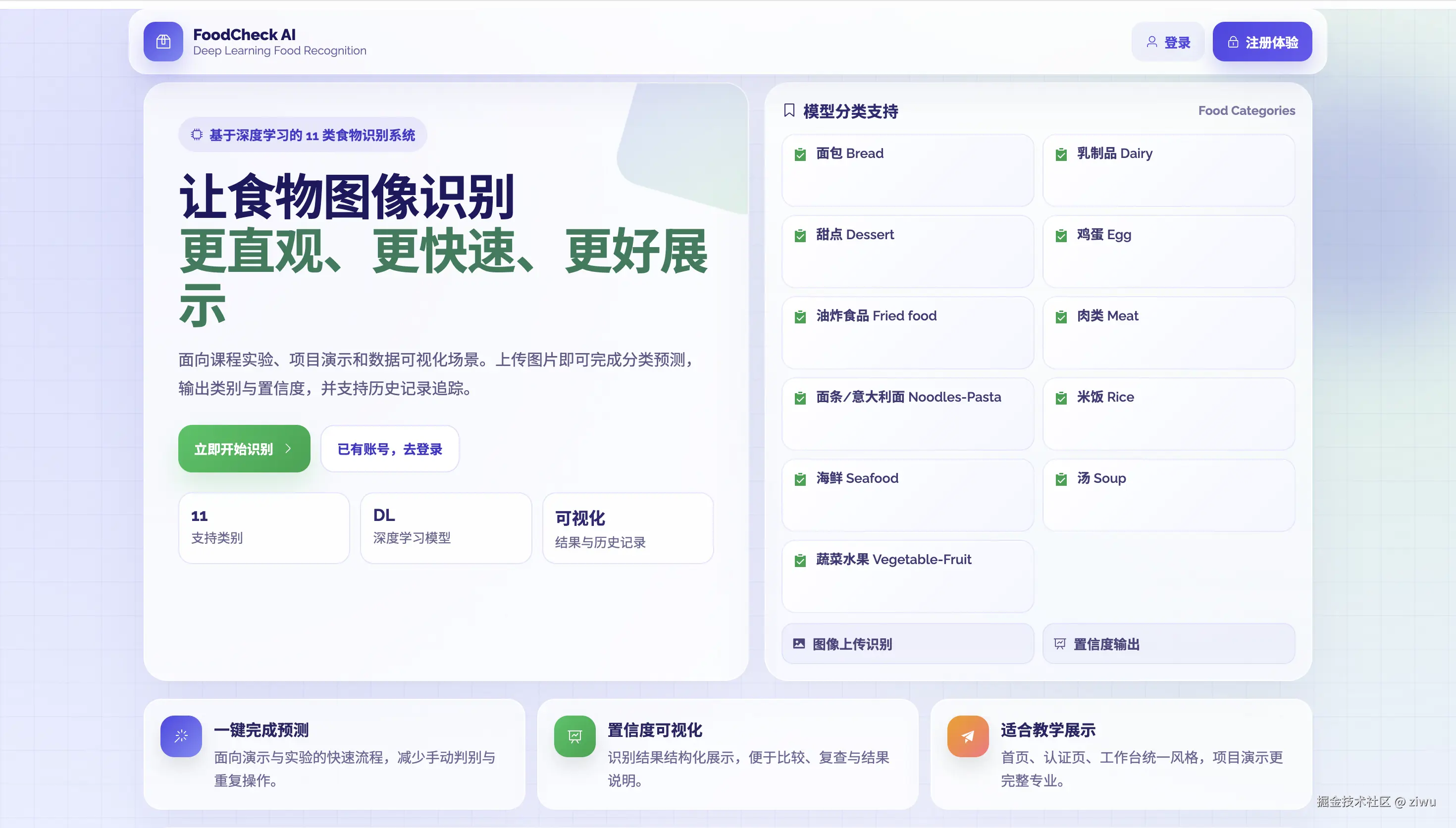Screen dimensions: 1456x828
Task: Click the presentation icon on 置信度输出 chip
Action: [x=1061, y=644]
